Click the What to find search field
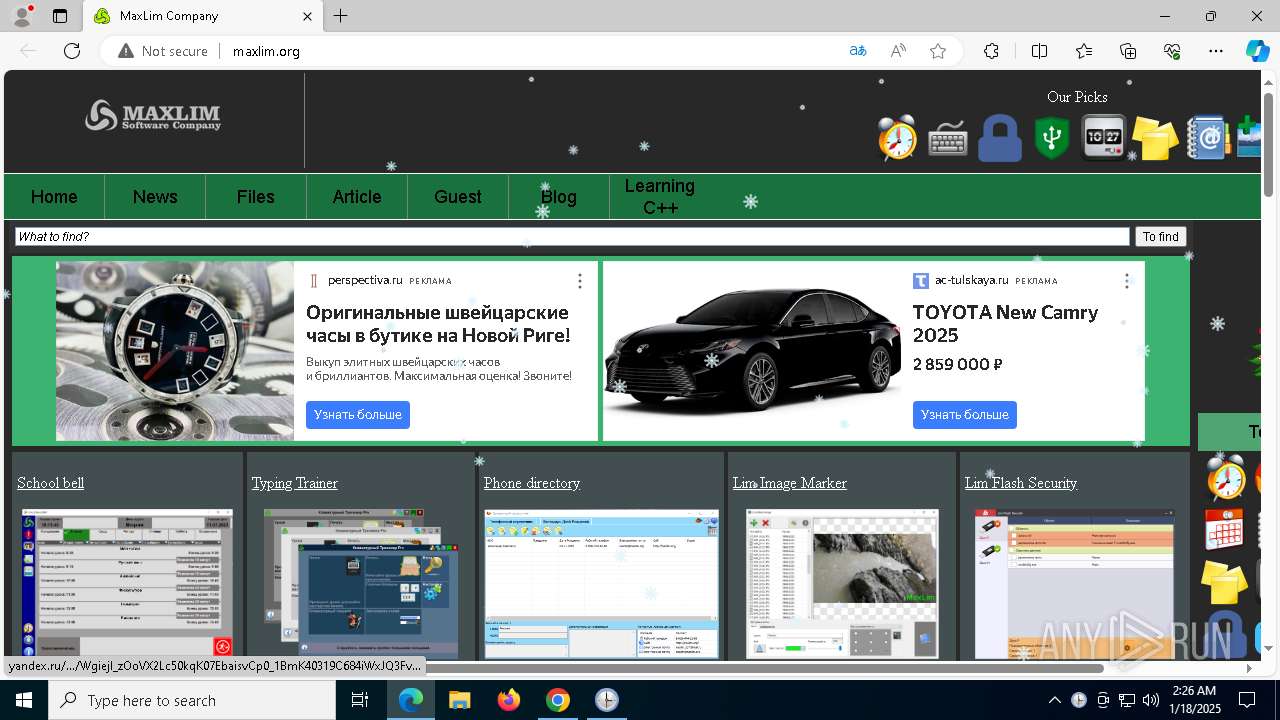Viewport: 1280px width, 720px height. coord(572,237)
